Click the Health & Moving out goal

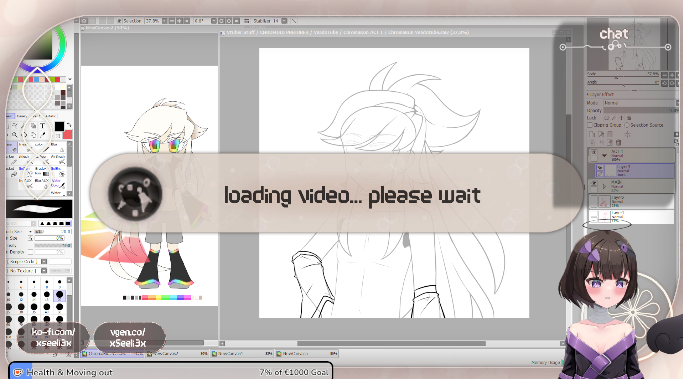click(x=69, y=372)
